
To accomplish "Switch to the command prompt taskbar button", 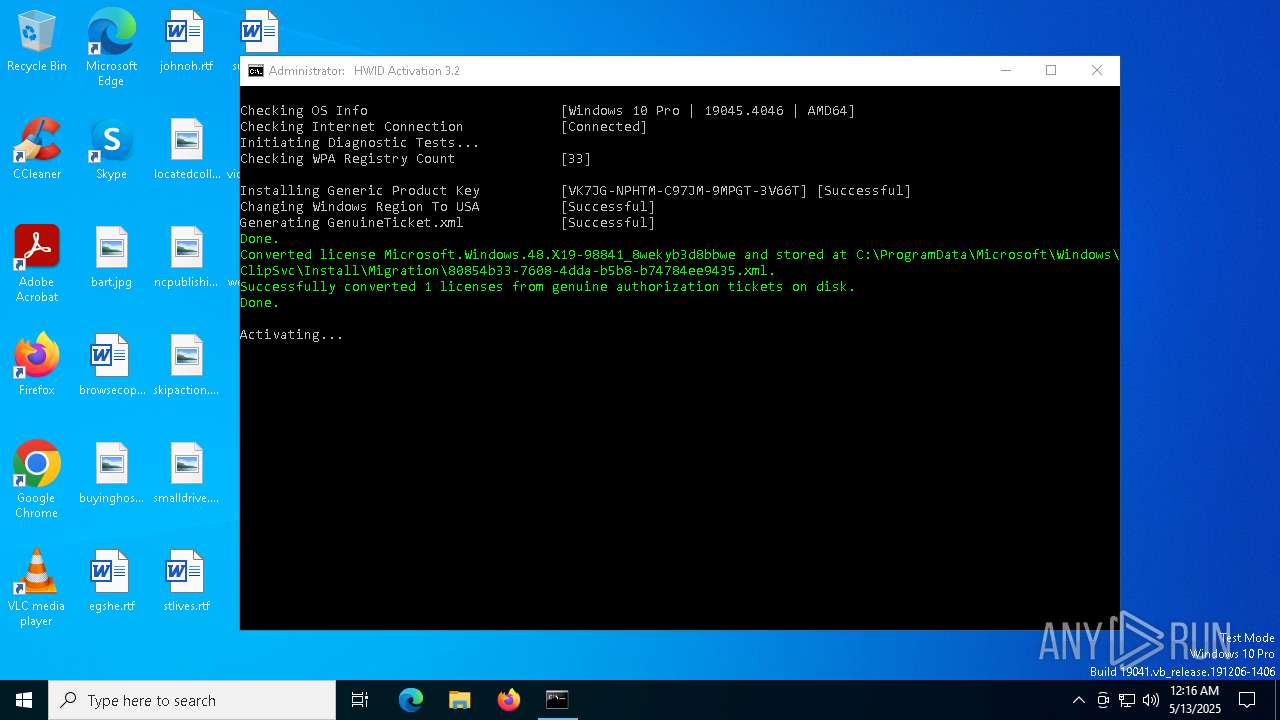I will [557, 700].
